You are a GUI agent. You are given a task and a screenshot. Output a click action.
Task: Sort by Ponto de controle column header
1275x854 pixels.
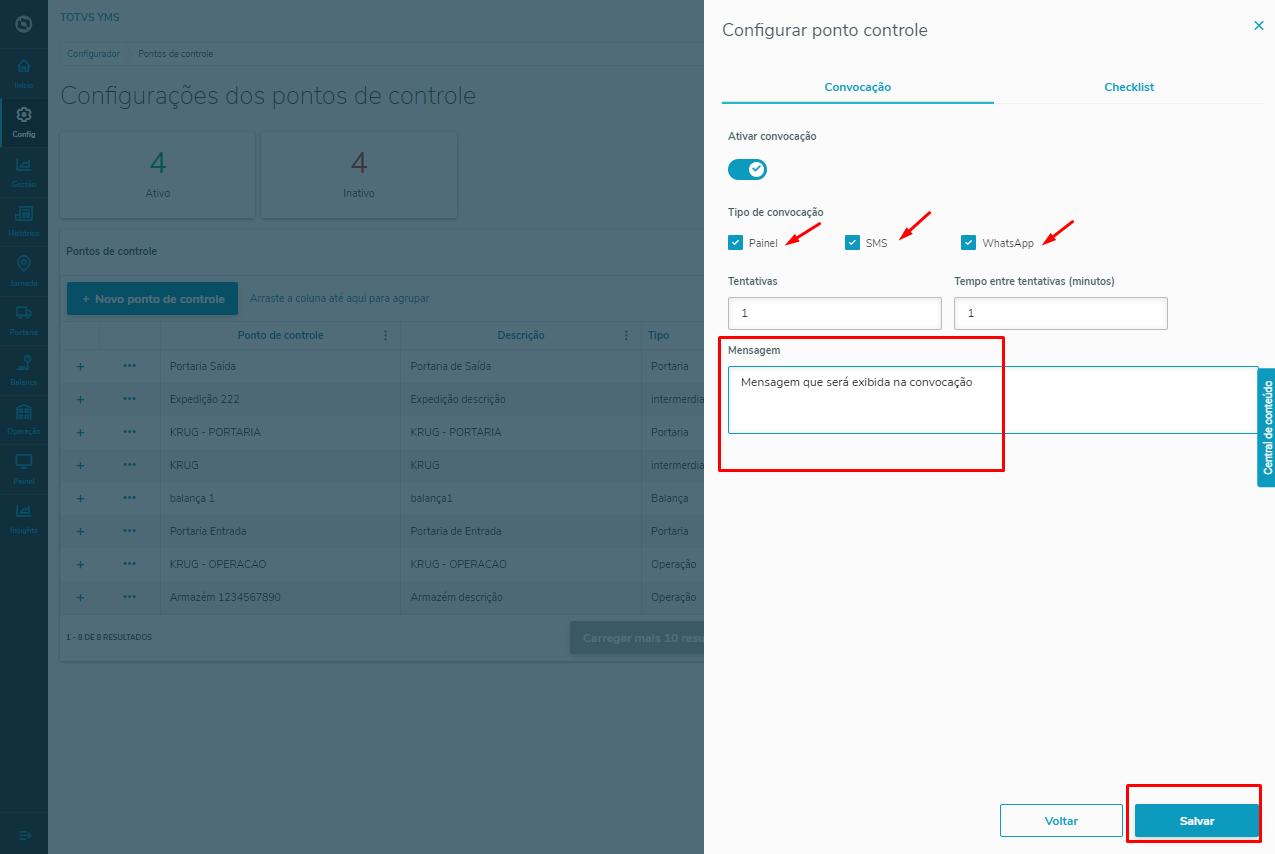tap(280, 336)
